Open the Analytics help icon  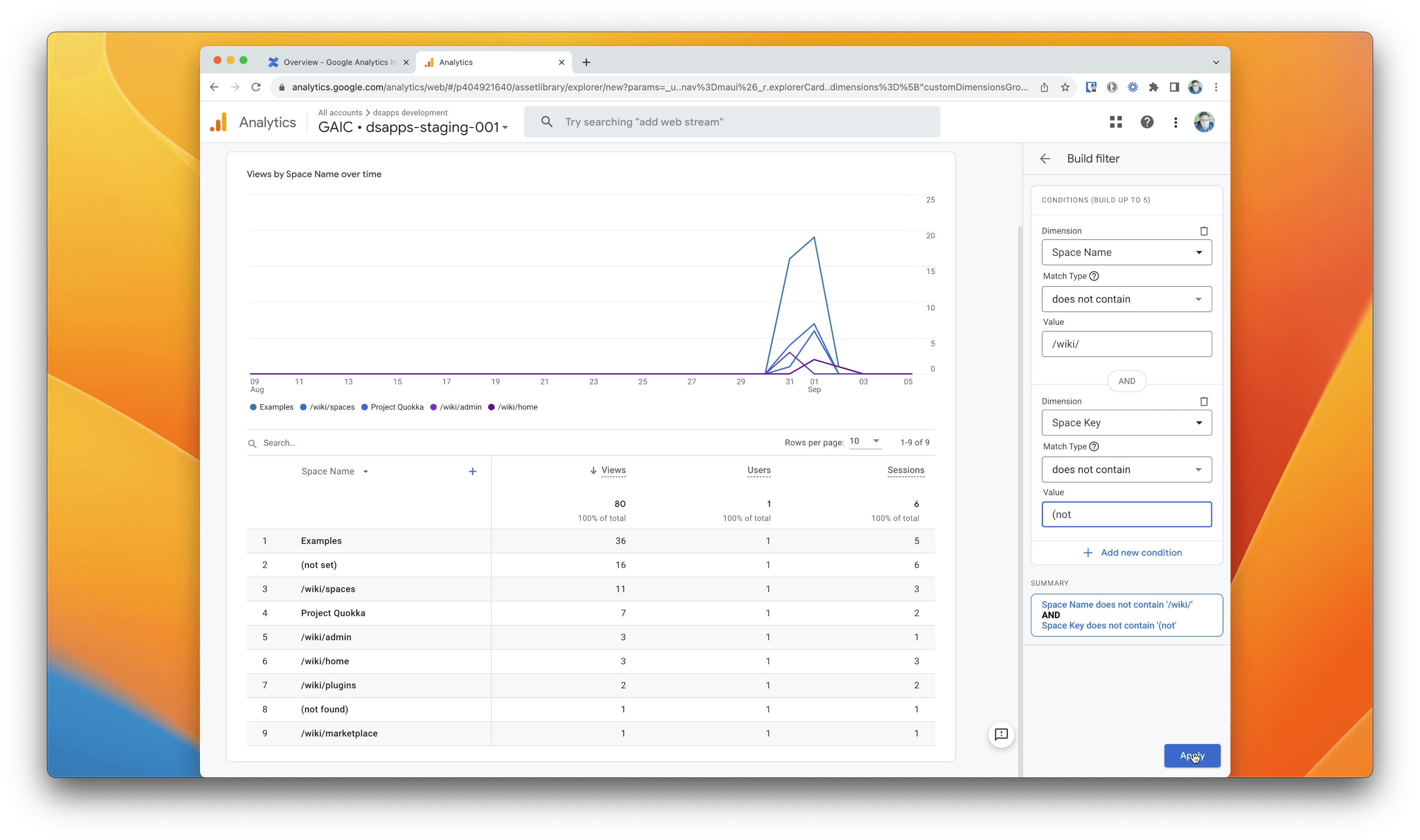pyautogui.click(x=1147, y=122)
